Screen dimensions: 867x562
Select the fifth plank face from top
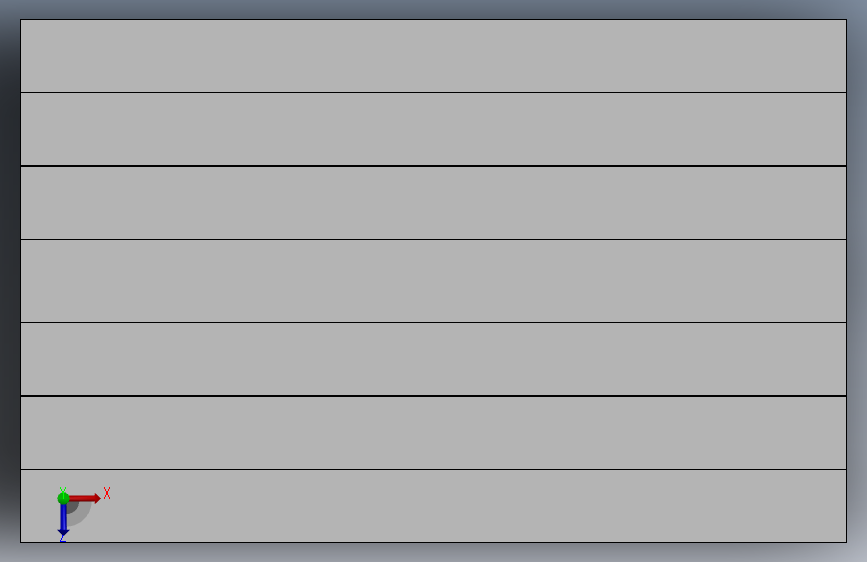pyautogui.click(x=433, y=359)
